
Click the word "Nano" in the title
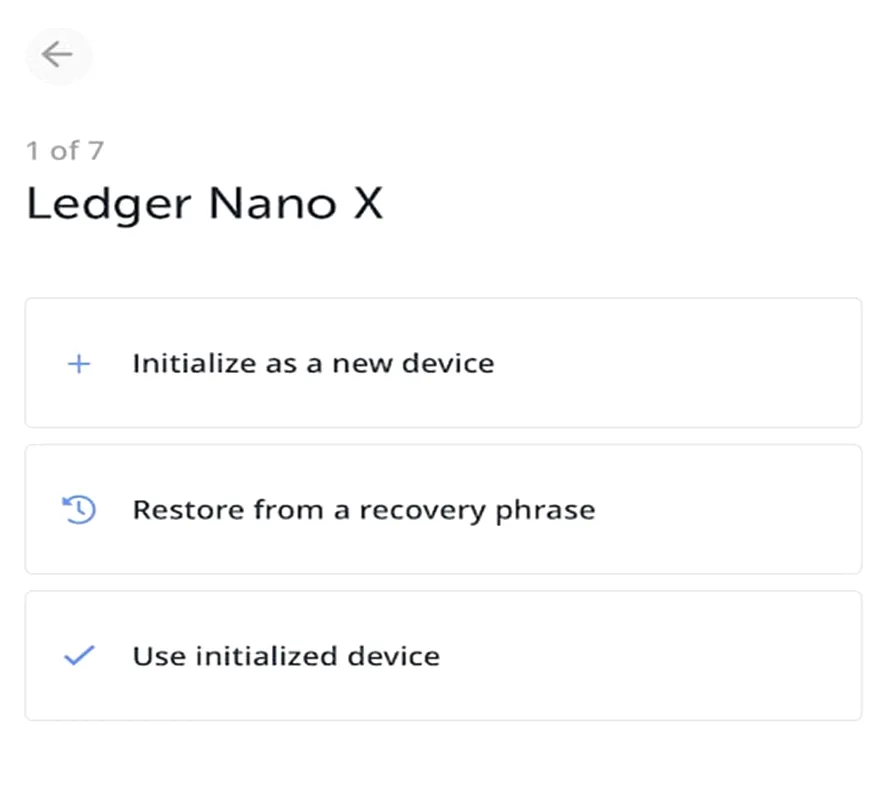tap(273, 203)
